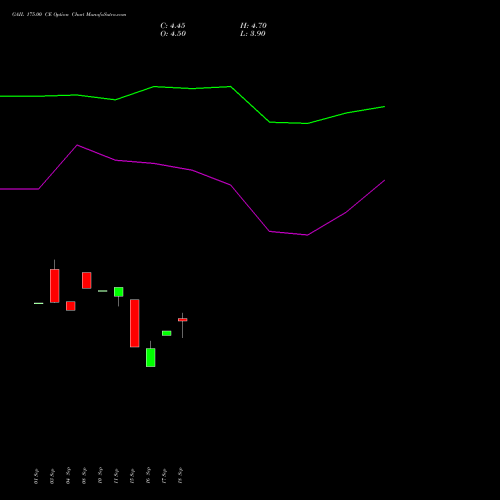Click the purple lower indicator line
The width and height of the screenshot is (500, 500).
click(192, 170)
